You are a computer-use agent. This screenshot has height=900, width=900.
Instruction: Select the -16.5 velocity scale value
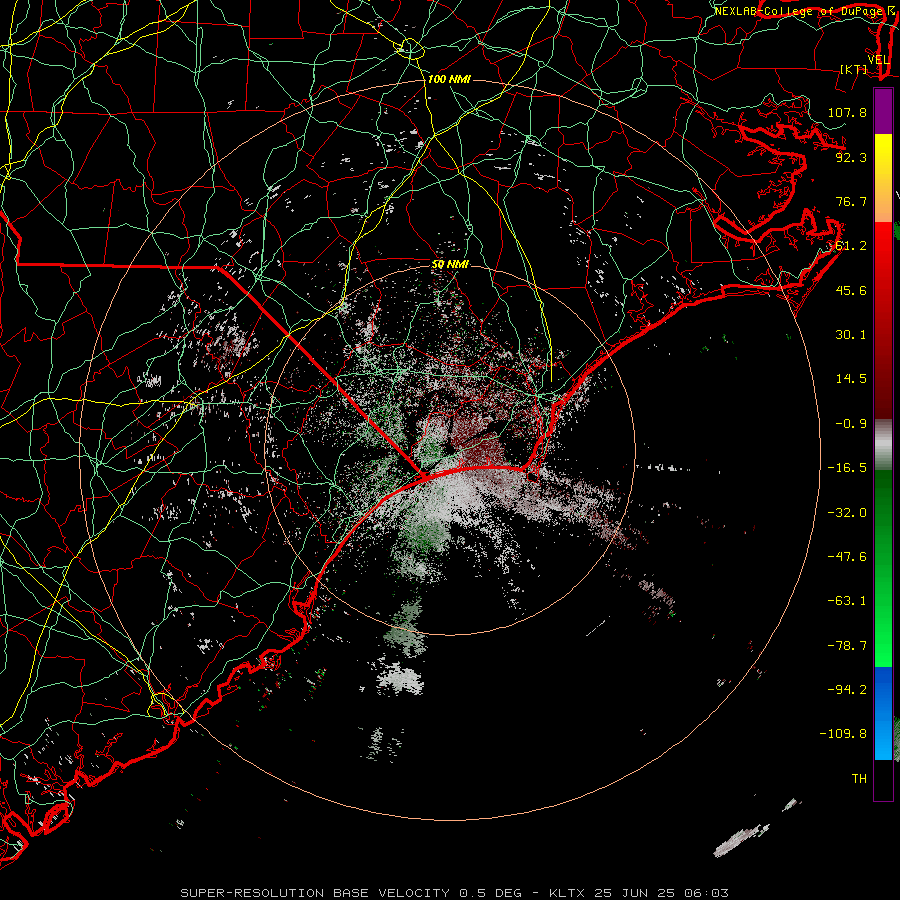point(847,468)
